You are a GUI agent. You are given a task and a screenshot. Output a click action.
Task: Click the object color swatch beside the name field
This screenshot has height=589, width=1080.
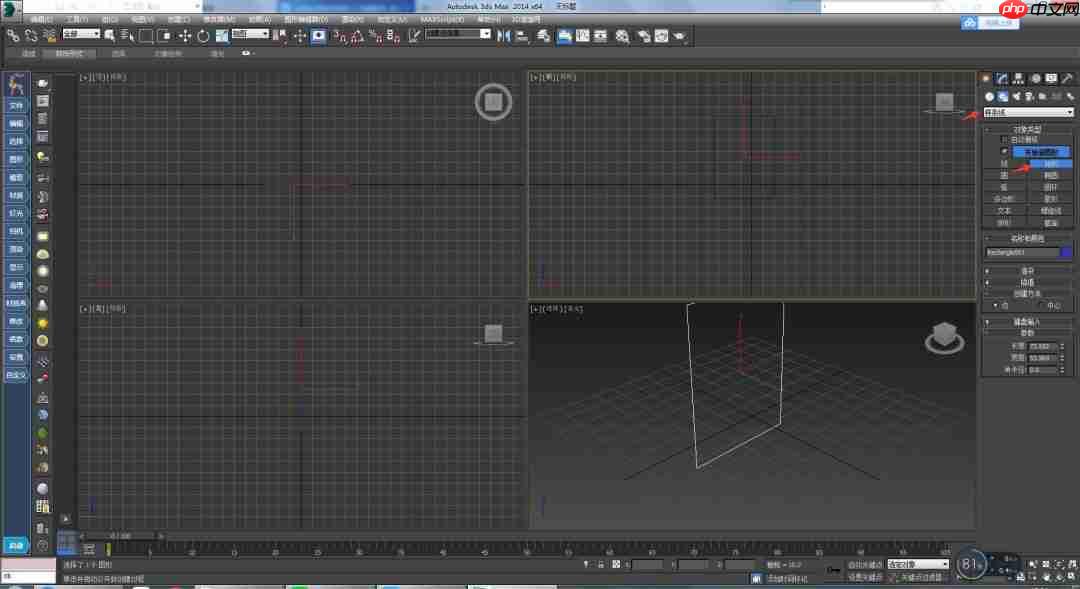pyautogui.click(x=1064, y=252)
